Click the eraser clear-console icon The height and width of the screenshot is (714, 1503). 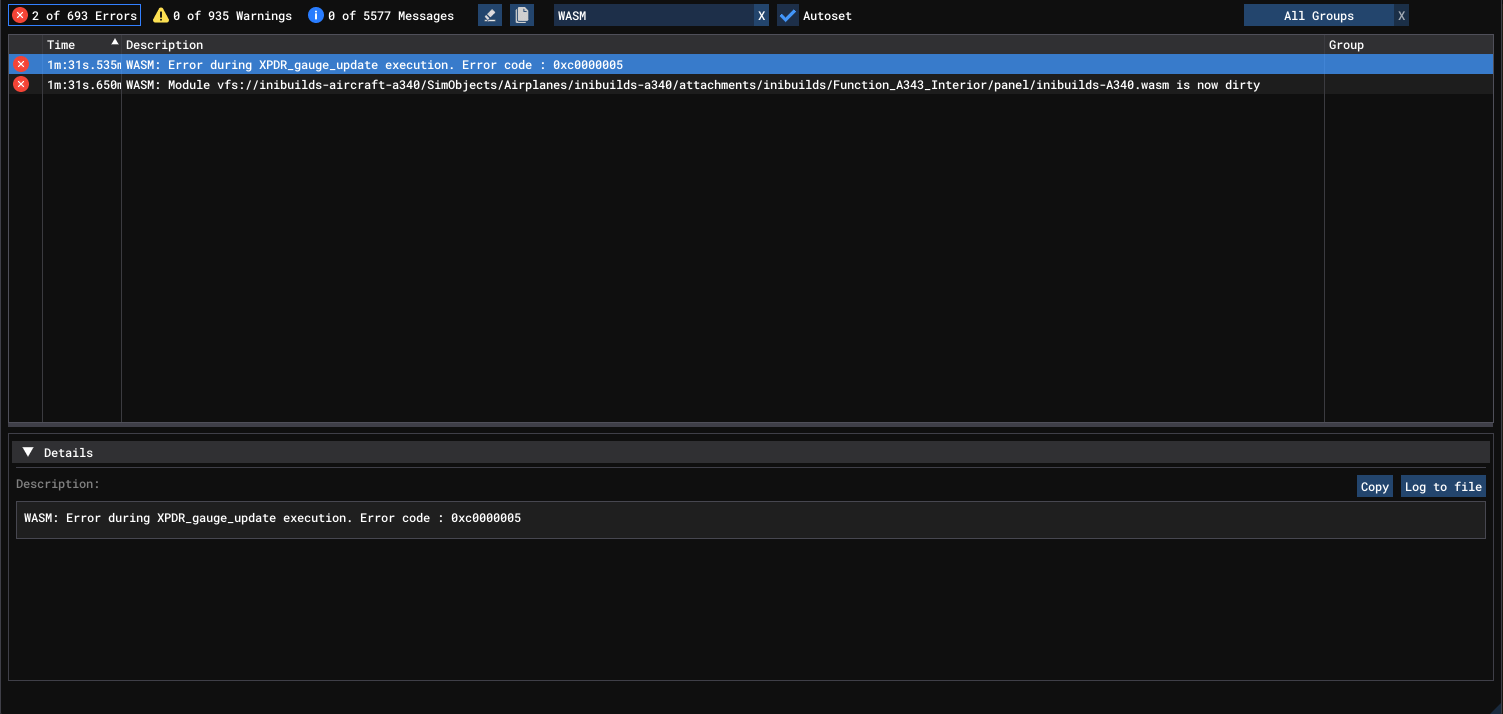pyautogui.click(x=489, y=15)
